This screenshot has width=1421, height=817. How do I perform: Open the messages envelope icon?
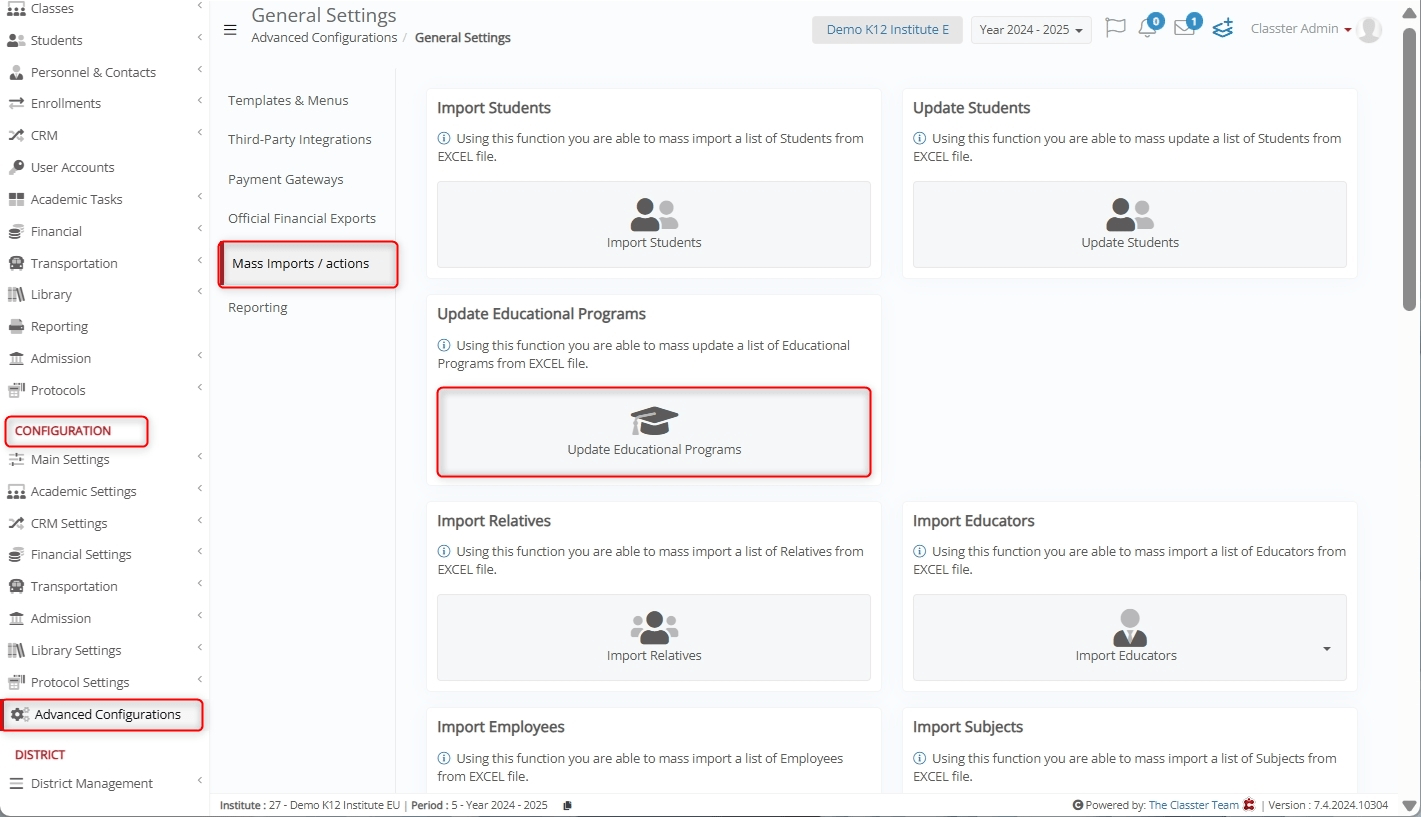(x=1184, y=28)
